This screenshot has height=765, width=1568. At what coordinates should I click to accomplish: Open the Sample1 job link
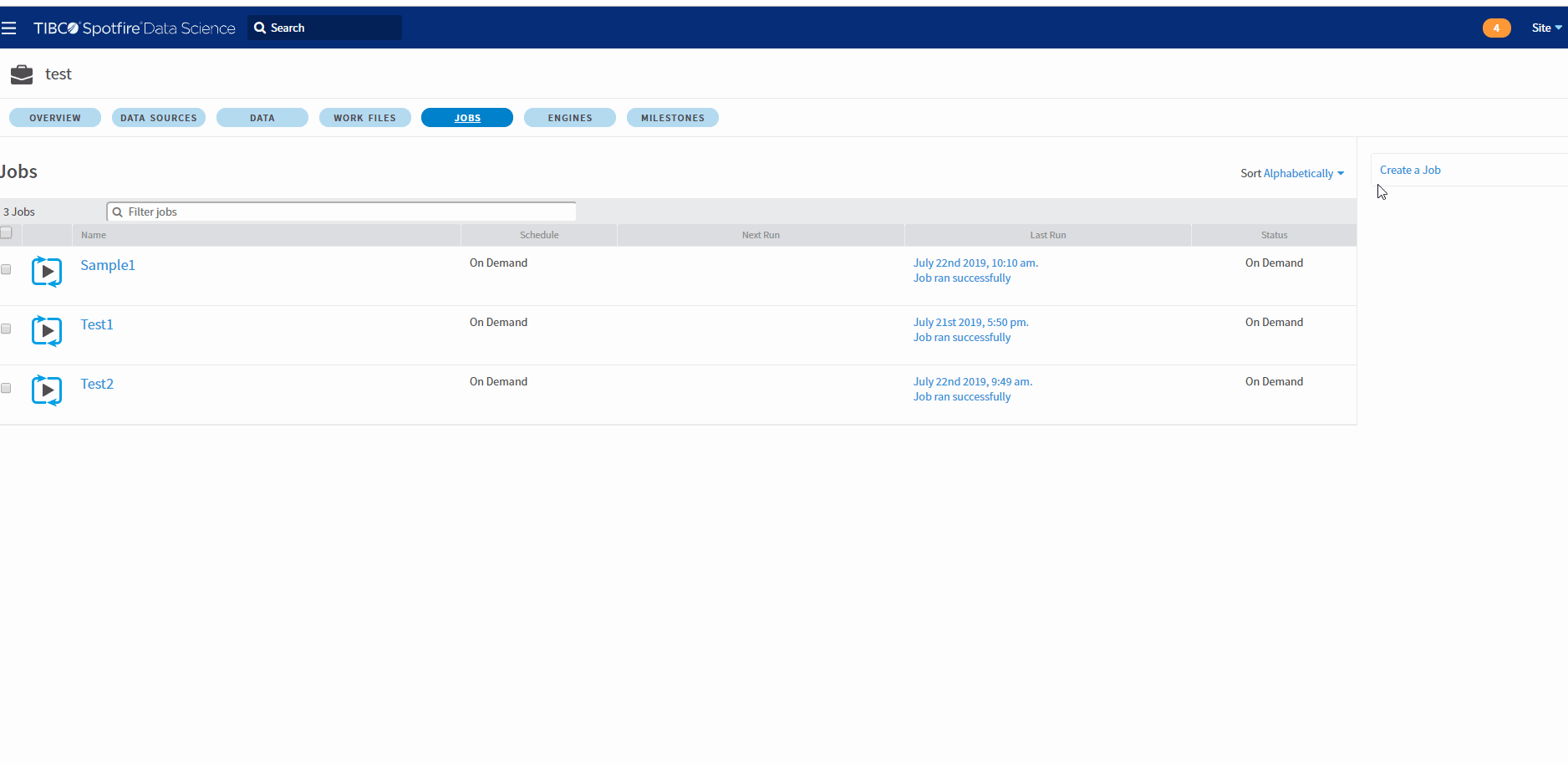click(108, 265)
